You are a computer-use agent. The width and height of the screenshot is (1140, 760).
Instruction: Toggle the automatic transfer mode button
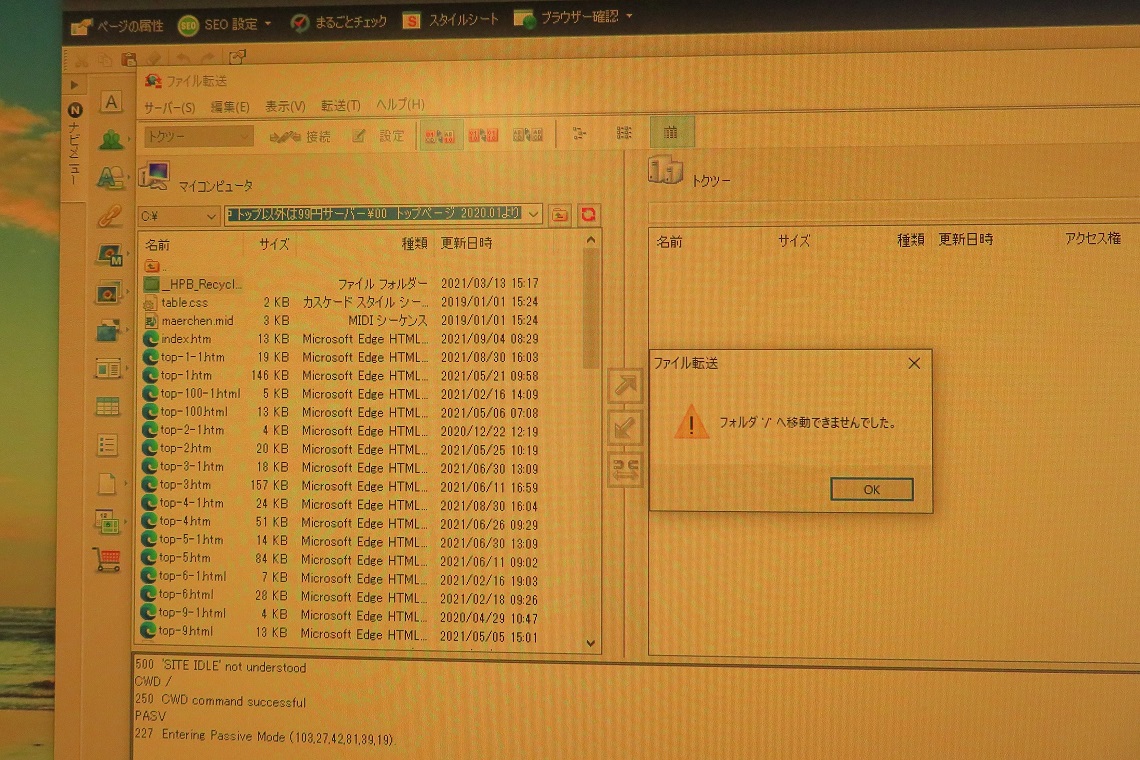[440, 135]
